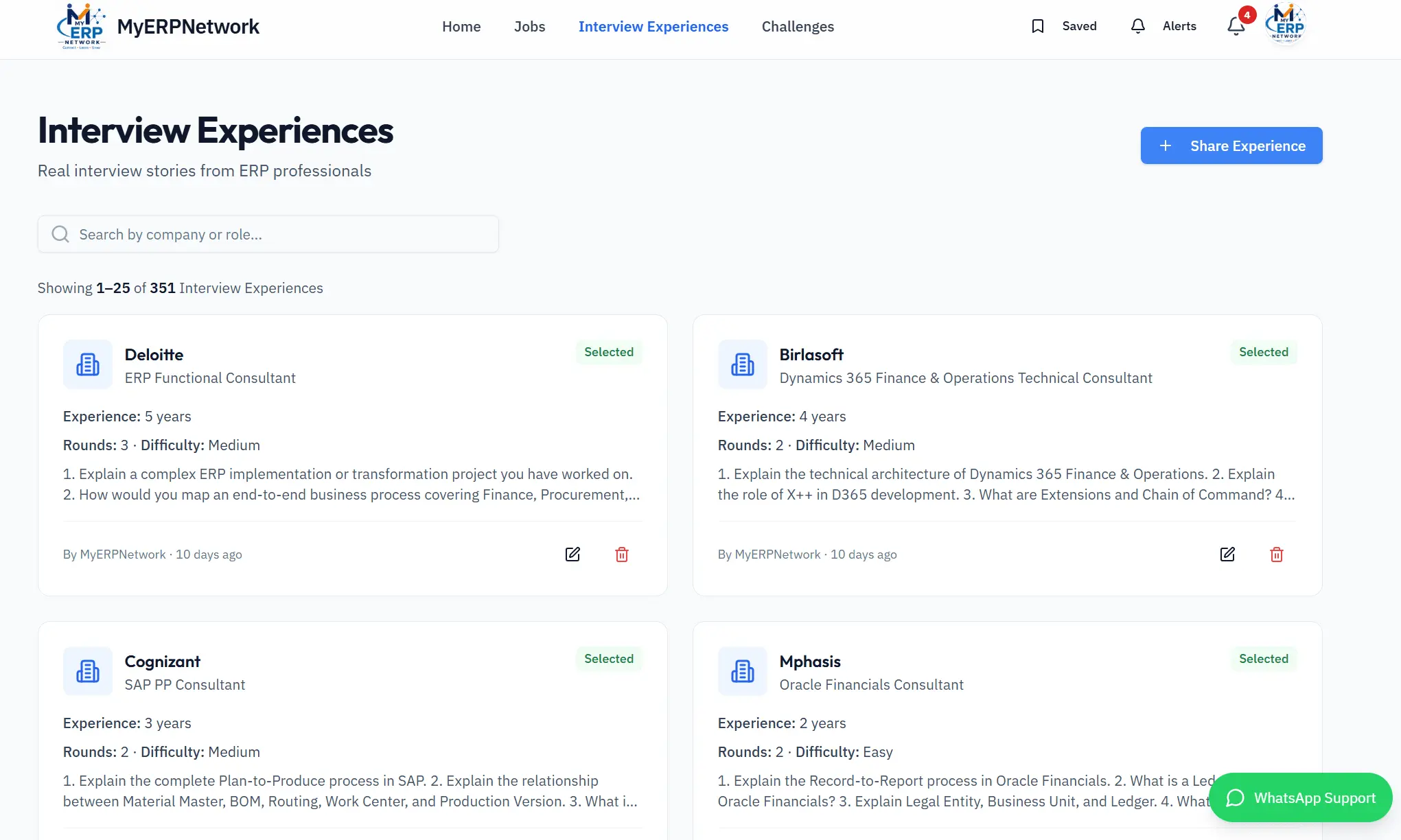Delete the Birlasoft interview experience
The height and width of the screenshot is (840, 1401).
click(1277, 555)
